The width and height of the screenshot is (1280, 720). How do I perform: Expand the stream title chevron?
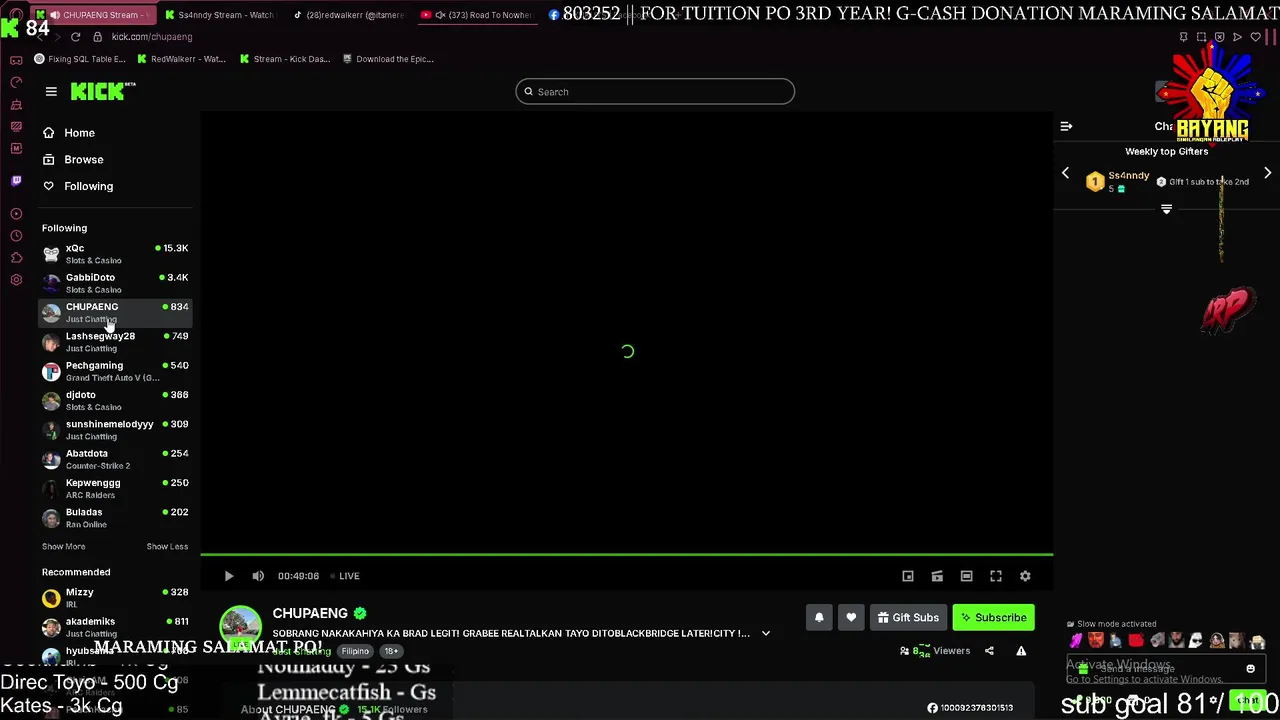point(766,633)
